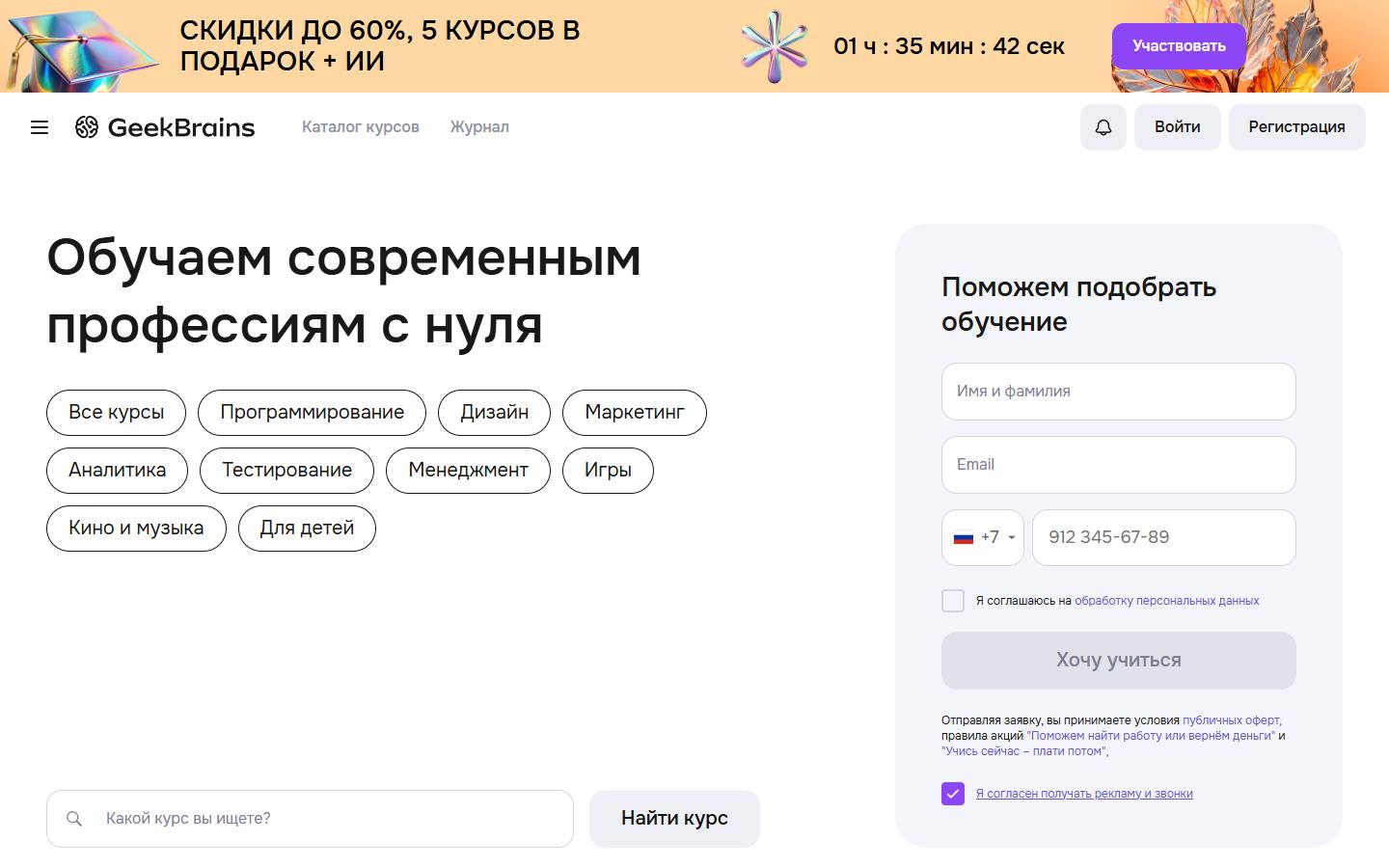This screenshot has height=868, width=1389.
Task: Click the GeekBrains logo
Action: tap(165, 127)
